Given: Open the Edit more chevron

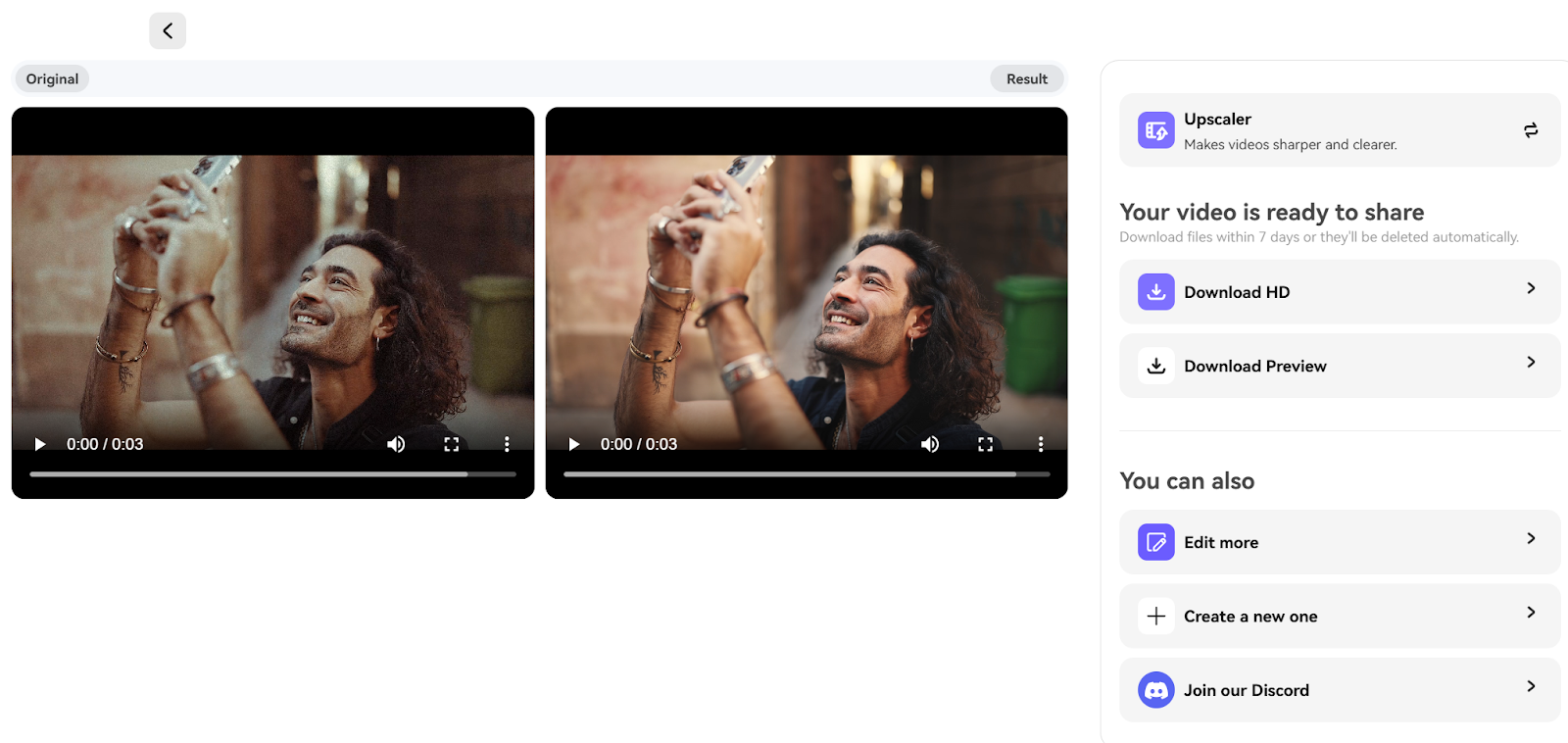Looking at the screenshot, I should [x=1531, y=538].
